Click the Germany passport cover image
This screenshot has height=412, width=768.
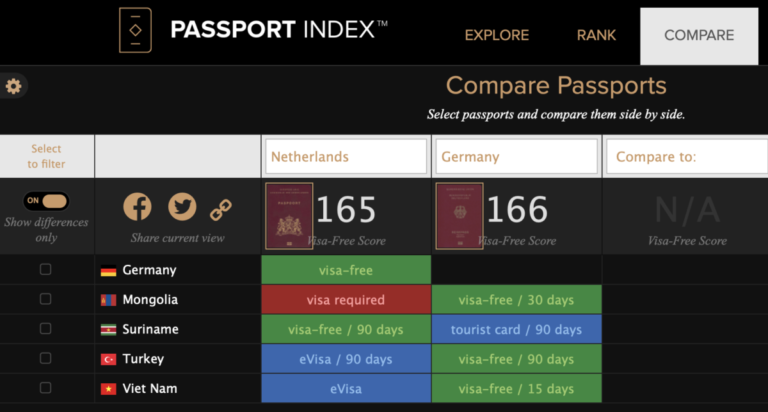(459, 215)
